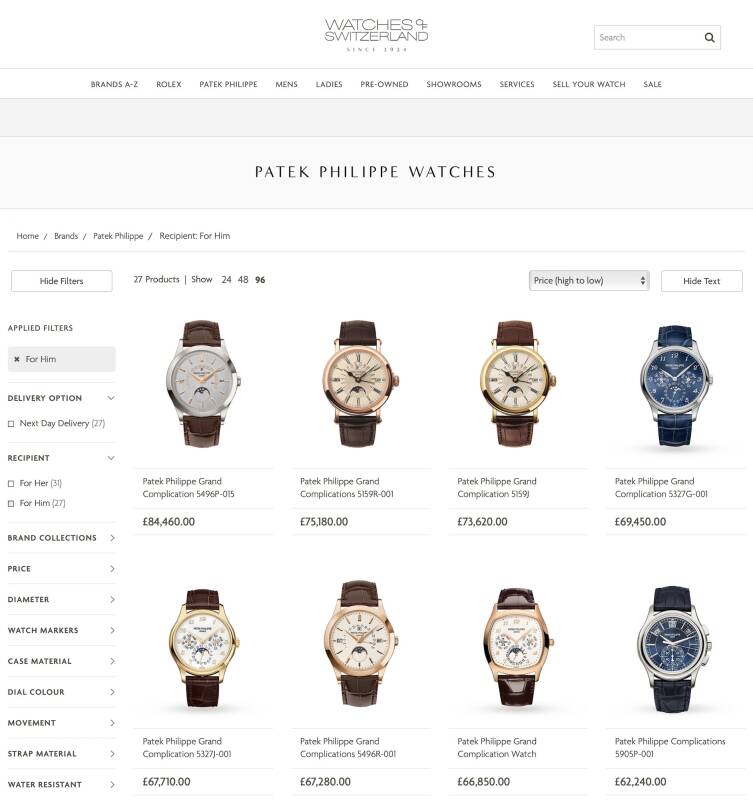The image size is (753, 800).
Task: Expand the Dial Colour filter
Action: tap(61, 692)
